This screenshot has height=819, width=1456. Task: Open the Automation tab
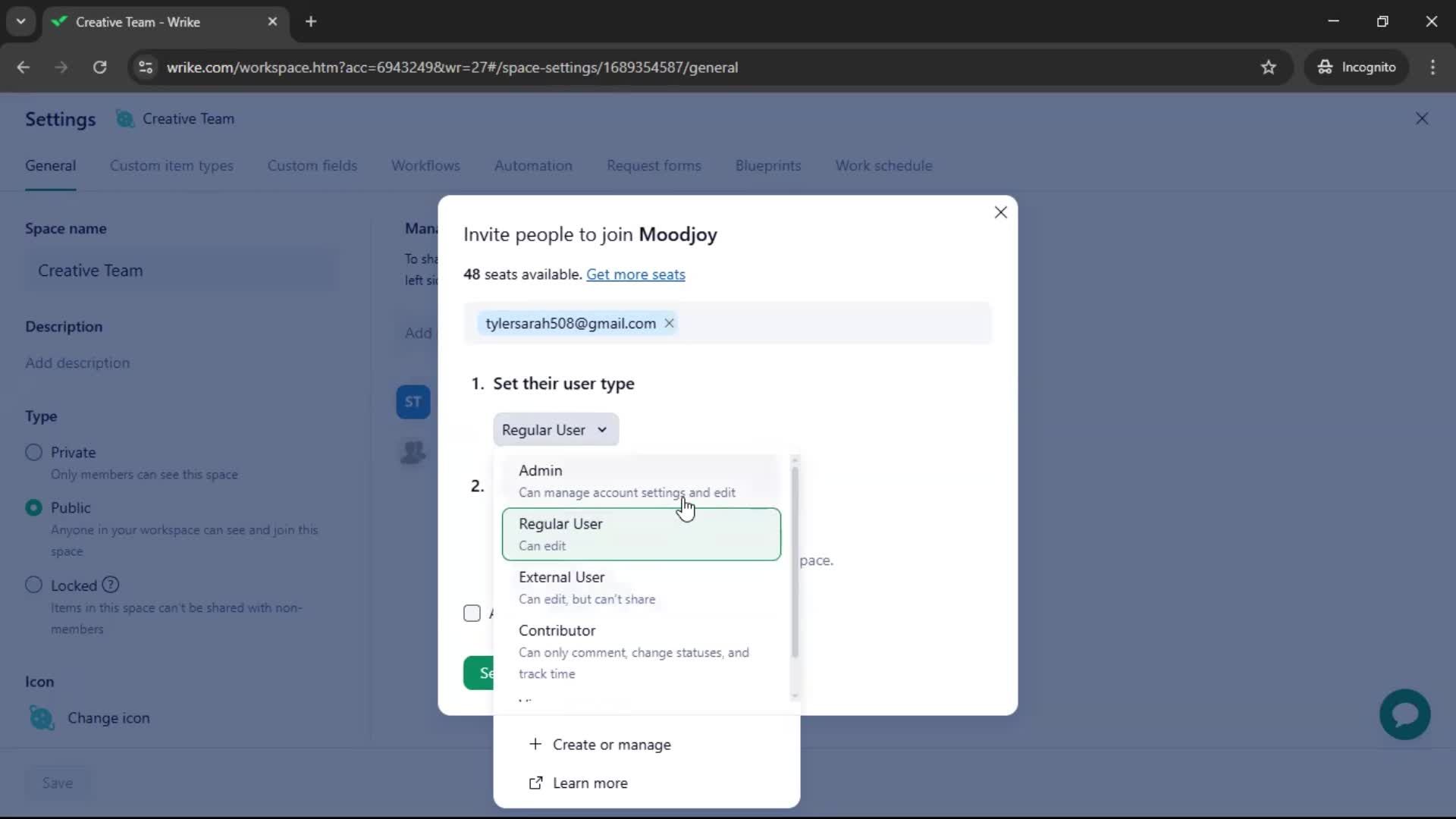coord(533,165)
